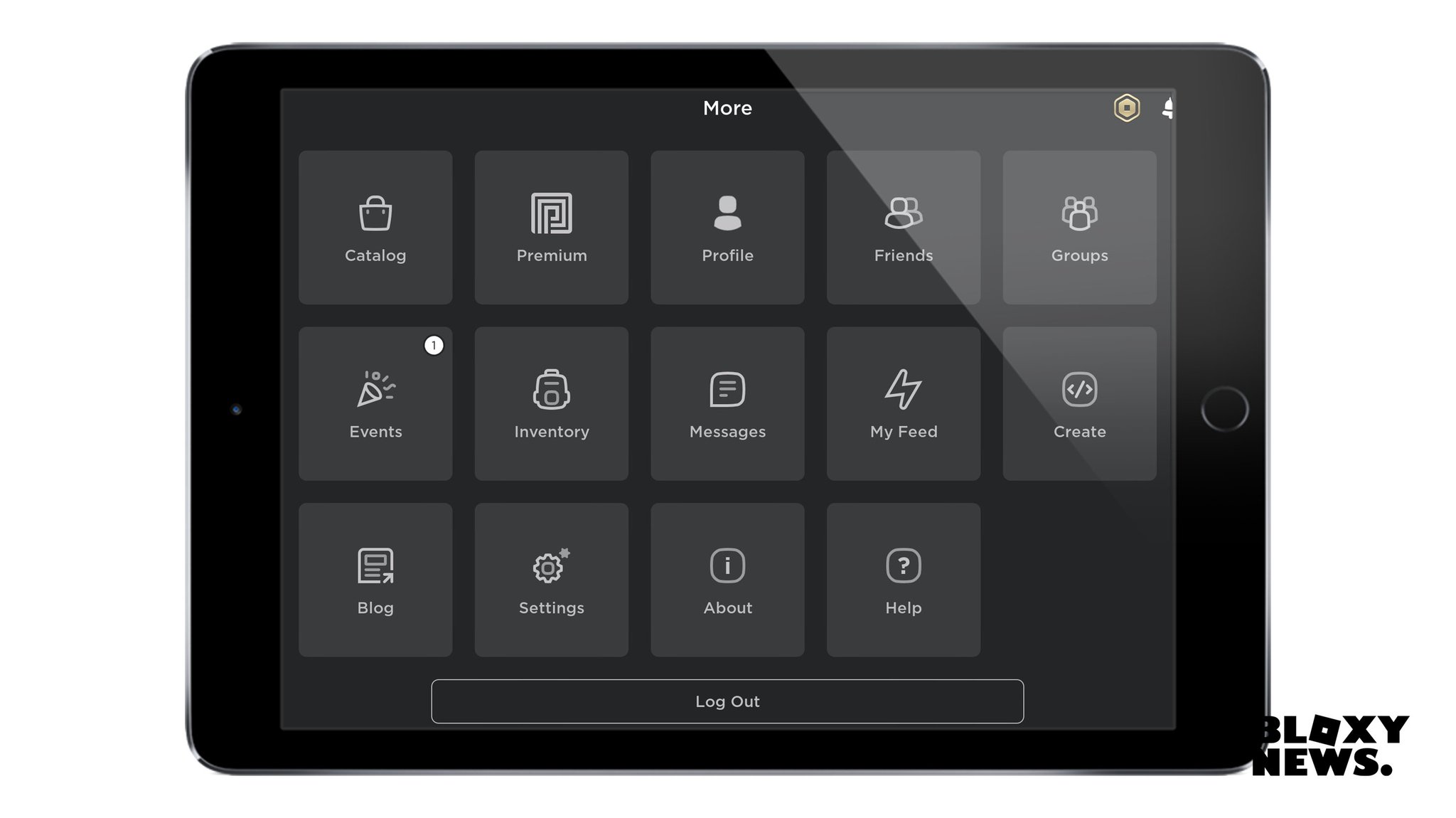Tap the Events notification badge
This screenshot has height=818, width=1456.
coord(433,345)
